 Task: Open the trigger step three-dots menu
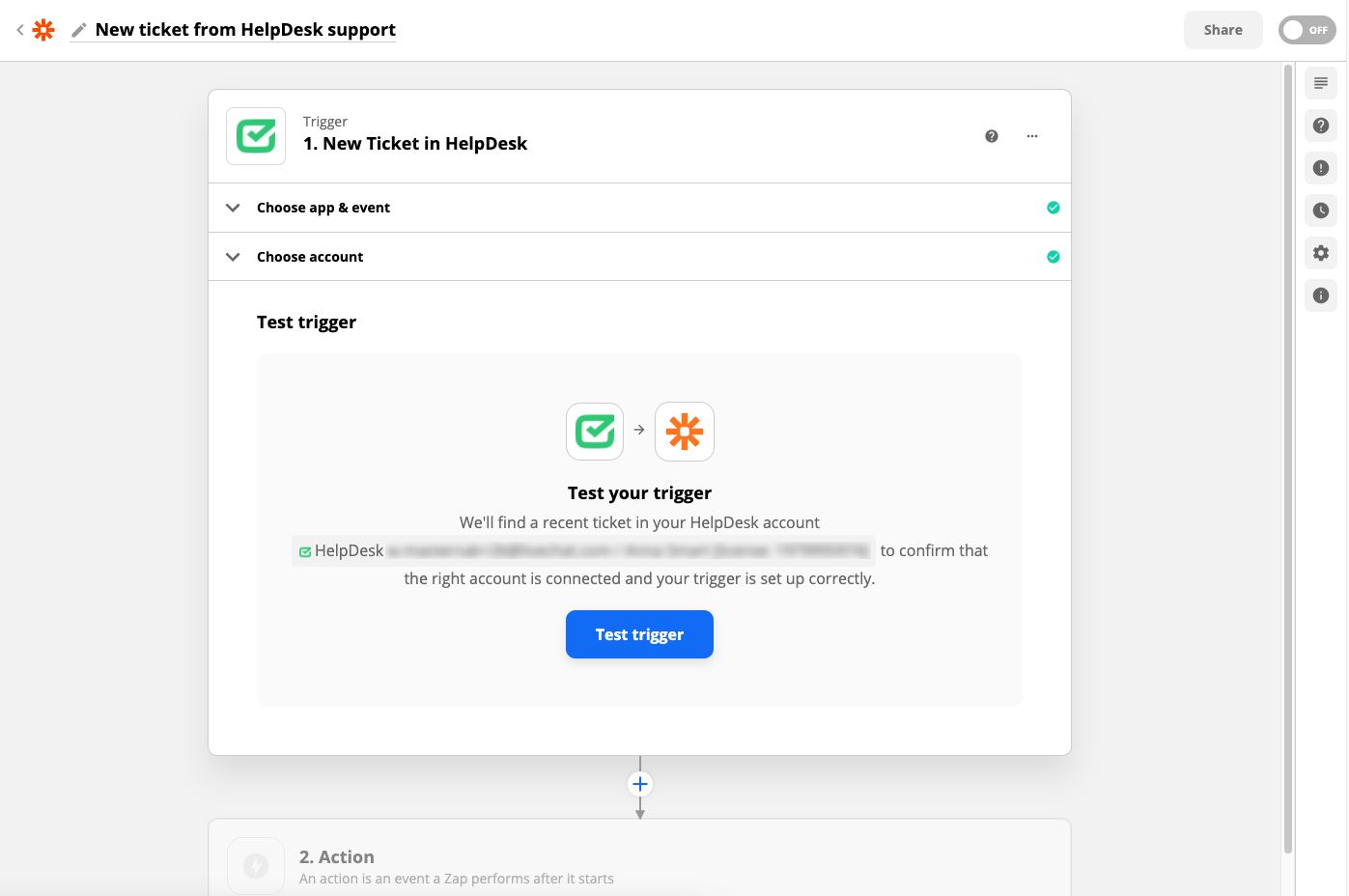(x=1031, y=136)
